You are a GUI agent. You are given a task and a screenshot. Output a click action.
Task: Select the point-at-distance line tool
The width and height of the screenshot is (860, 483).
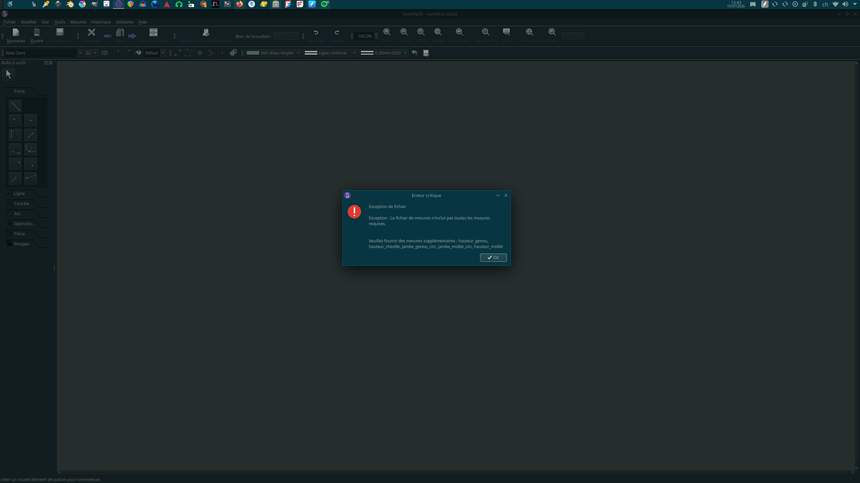pyautogui.click(x=15, y=106)
